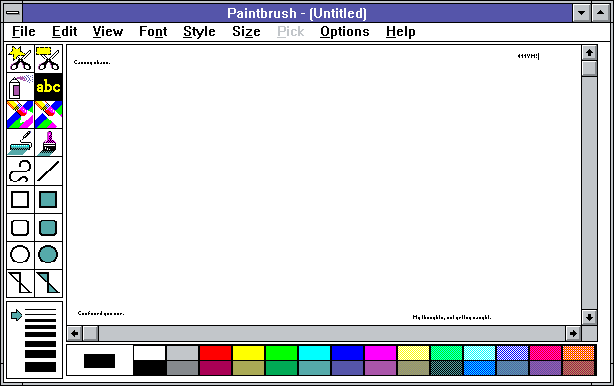Choose the Airbrush spray can tool

pos(20,87)
